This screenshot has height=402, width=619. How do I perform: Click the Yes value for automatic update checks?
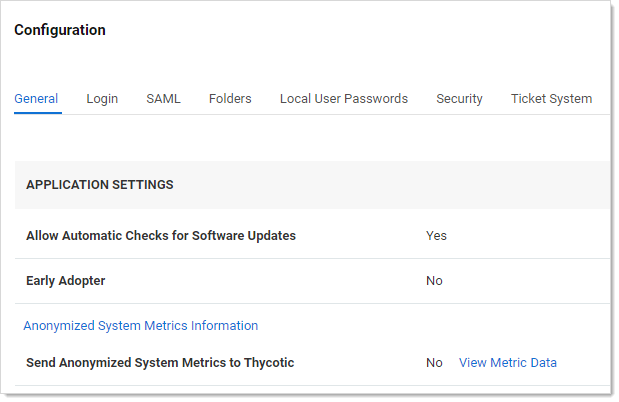click(x=436, y=236)
